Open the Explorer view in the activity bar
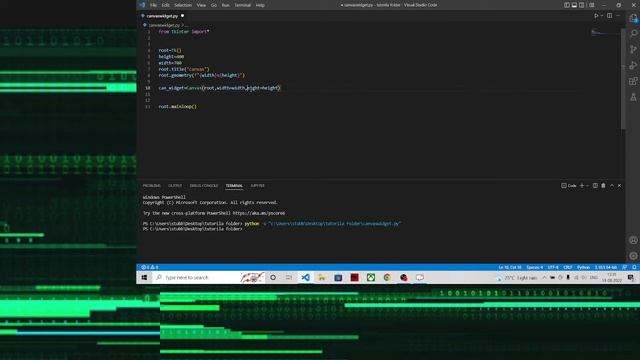This screenshot has width=640, height=360. click(633, 18)
